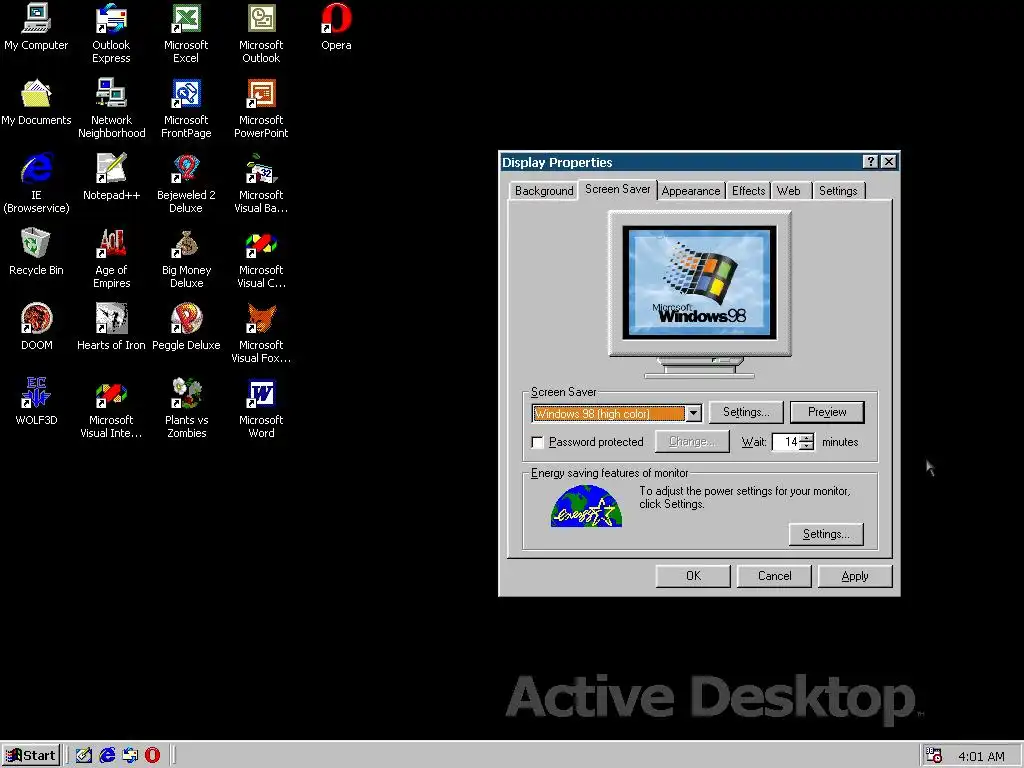Select the Microsoft Visual C++ shortcut
The image size is (1024, 768).
(261, 258)
